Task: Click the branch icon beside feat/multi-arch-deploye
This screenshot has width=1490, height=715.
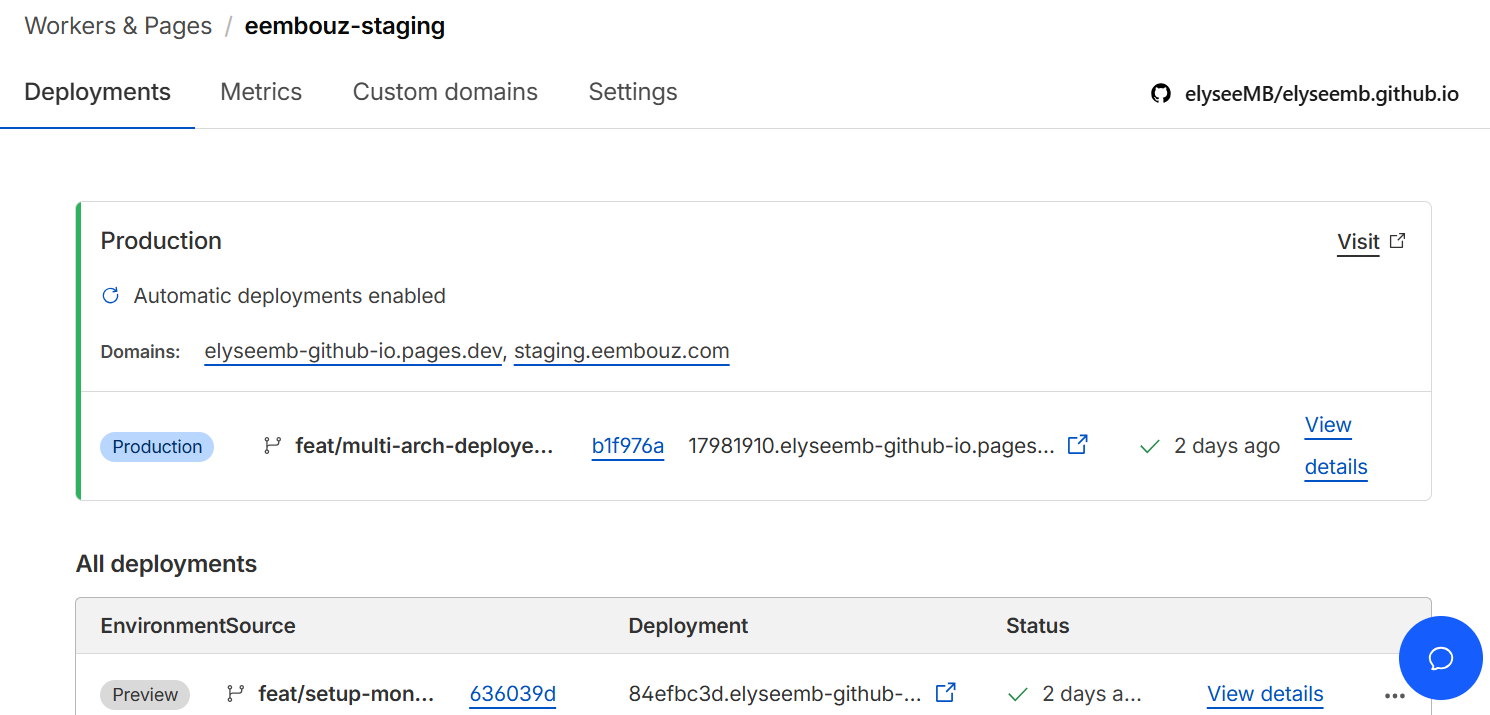Action: point(272,446)
